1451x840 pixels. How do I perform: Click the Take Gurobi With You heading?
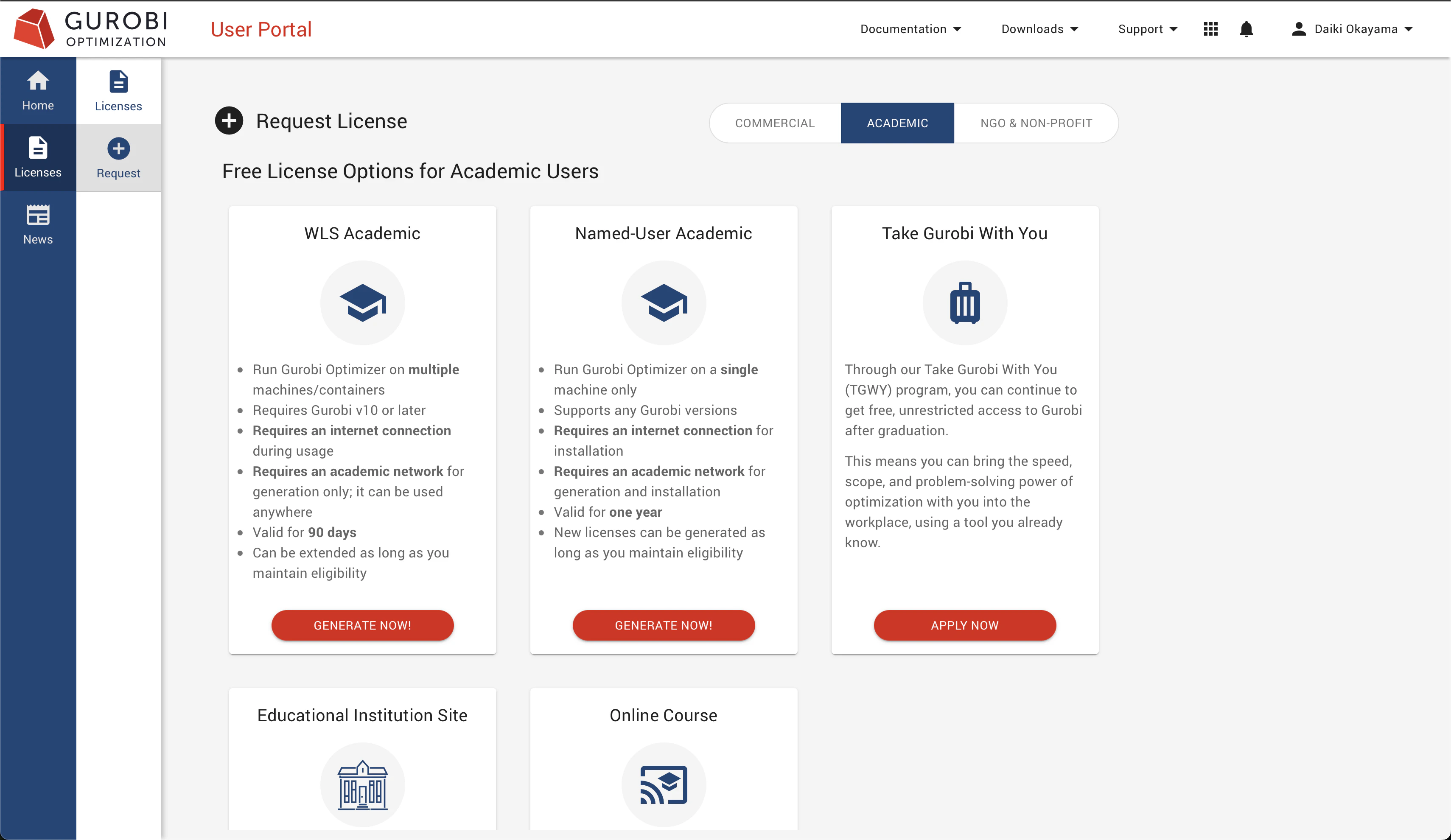point(965,233)
